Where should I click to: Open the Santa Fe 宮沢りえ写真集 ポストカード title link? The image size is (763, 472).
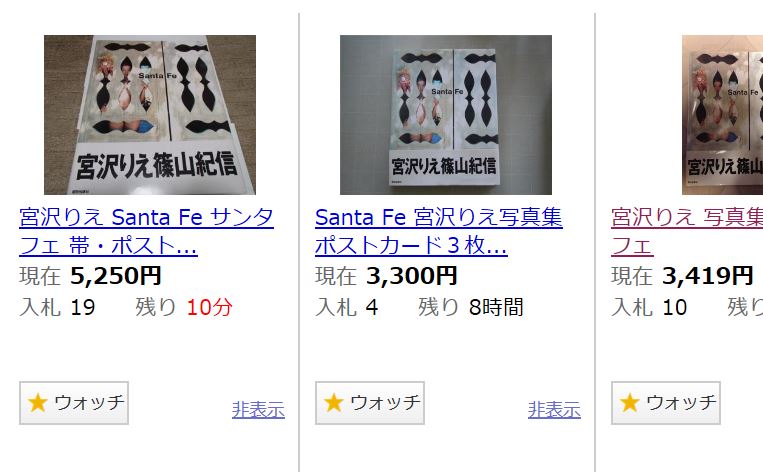coord(438,232)
